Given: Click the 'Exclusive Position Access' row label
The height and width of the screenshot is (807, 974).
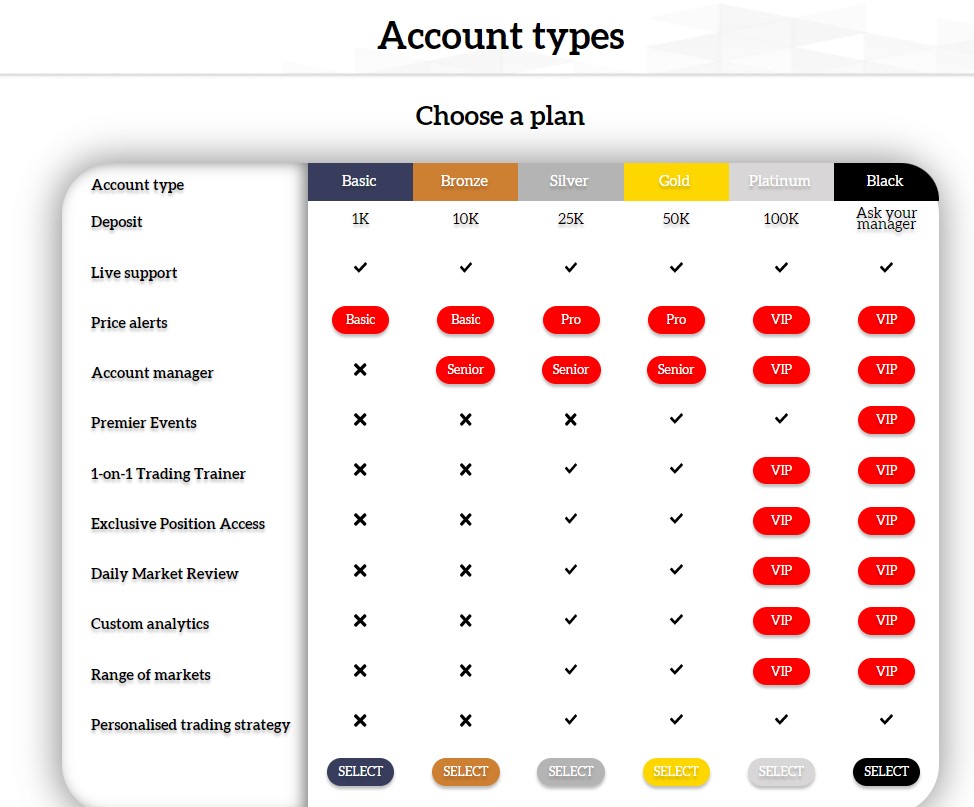Looking at the screenshot, I should [178, 524].
